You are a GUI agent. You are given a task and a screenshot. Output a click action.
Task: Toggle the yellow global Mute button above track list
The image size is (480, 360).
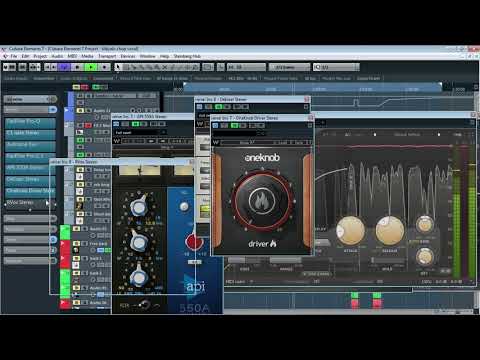[76, 87]
